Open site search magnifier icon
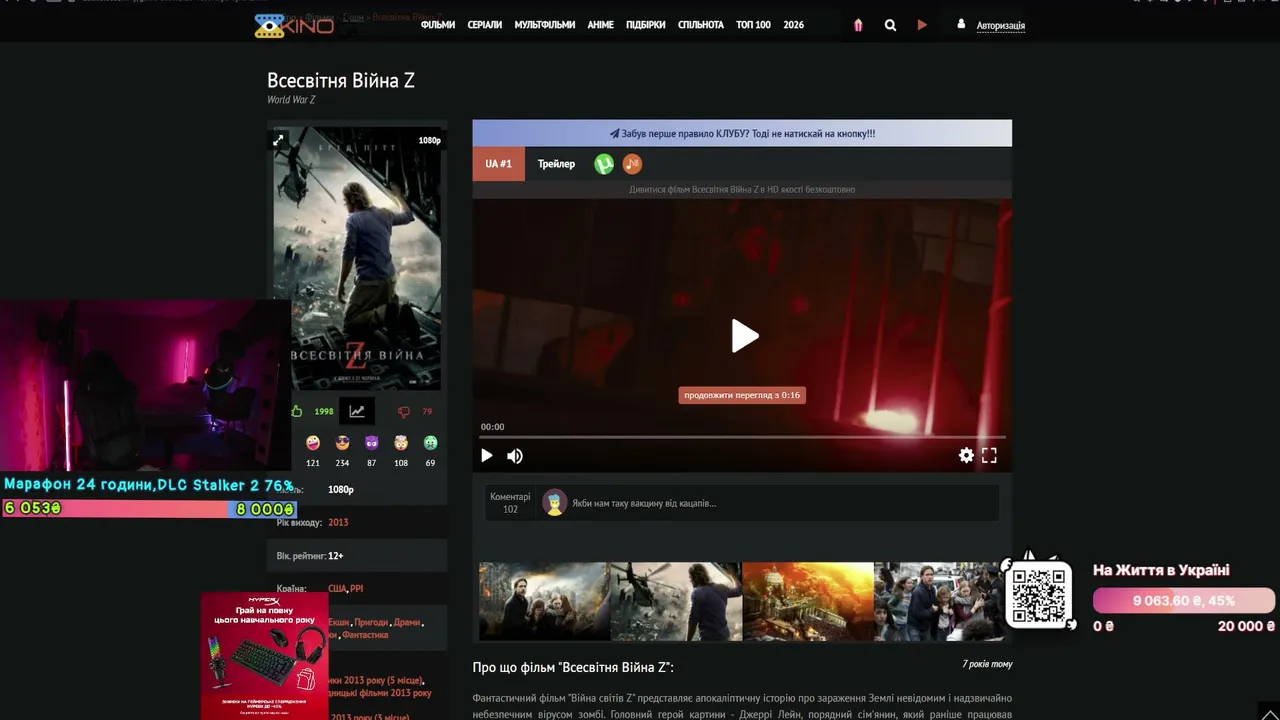 coord(890,25)
